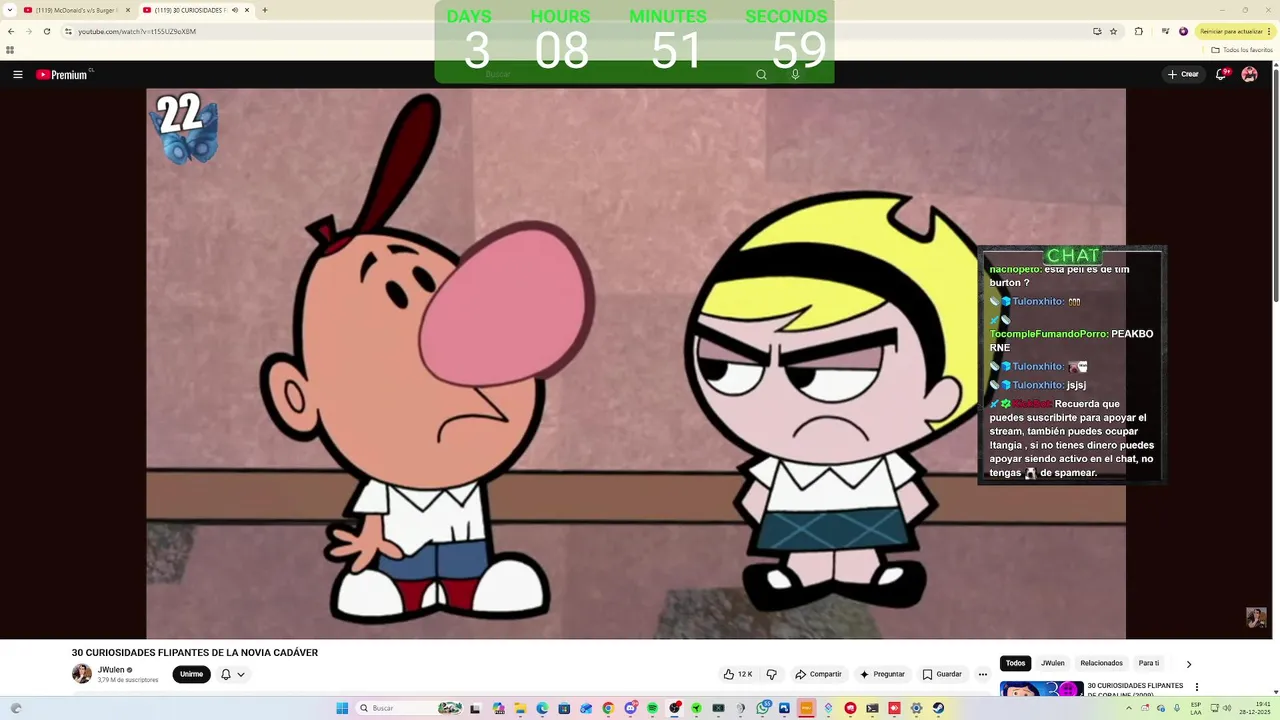
Task: Start voice search with the microphone icon
Action: pyautogui.click(x=795, y=74)
